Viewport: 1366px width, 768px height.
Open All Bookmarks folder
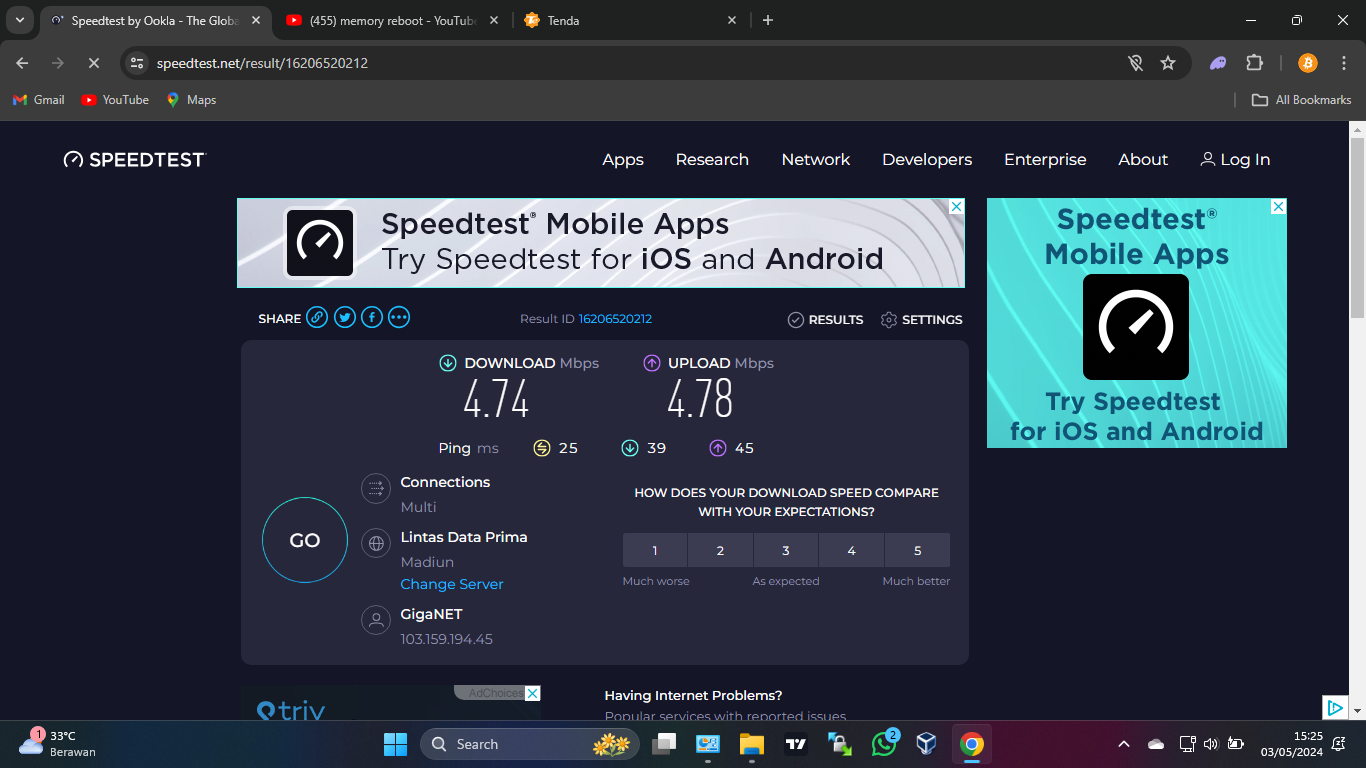[x=1302, y=100]
